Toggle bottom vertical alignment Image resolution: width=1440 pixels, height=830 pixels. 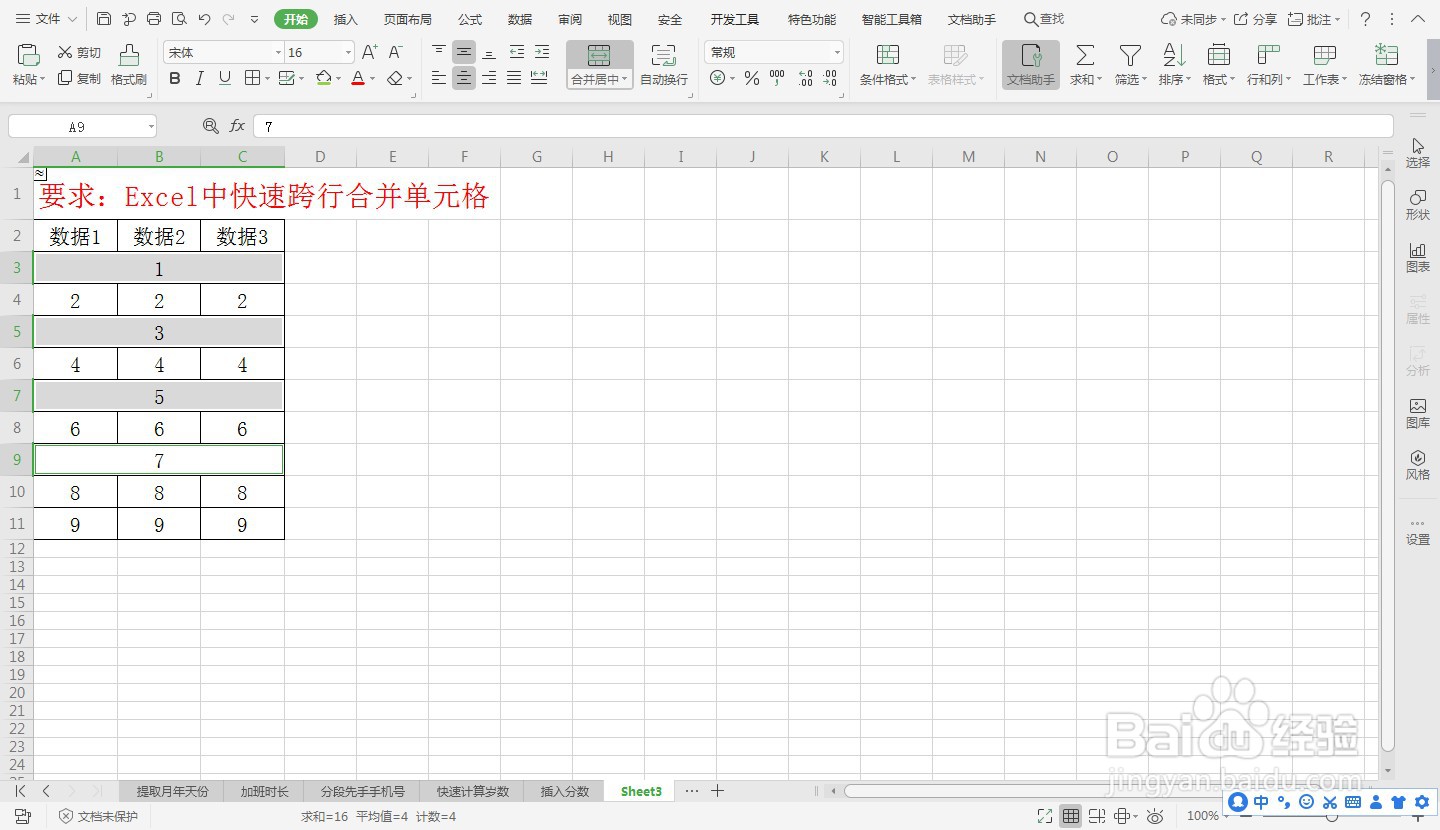pos(489,52)
